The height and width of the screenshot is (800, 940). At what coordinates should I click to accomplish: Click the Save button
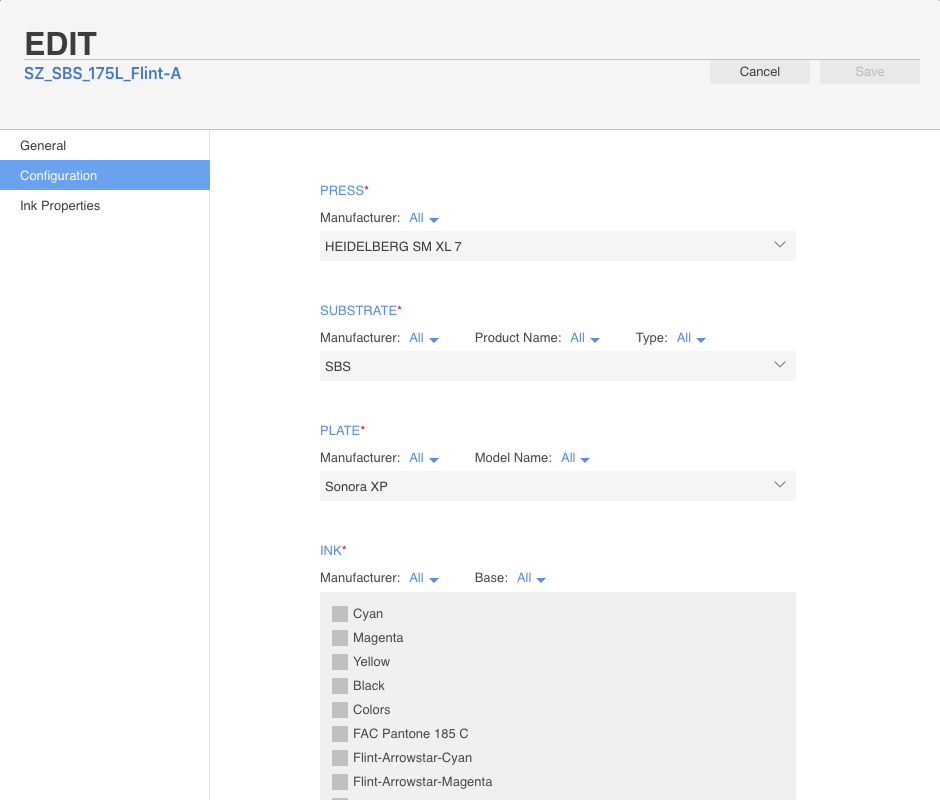(x=869, y=72)
